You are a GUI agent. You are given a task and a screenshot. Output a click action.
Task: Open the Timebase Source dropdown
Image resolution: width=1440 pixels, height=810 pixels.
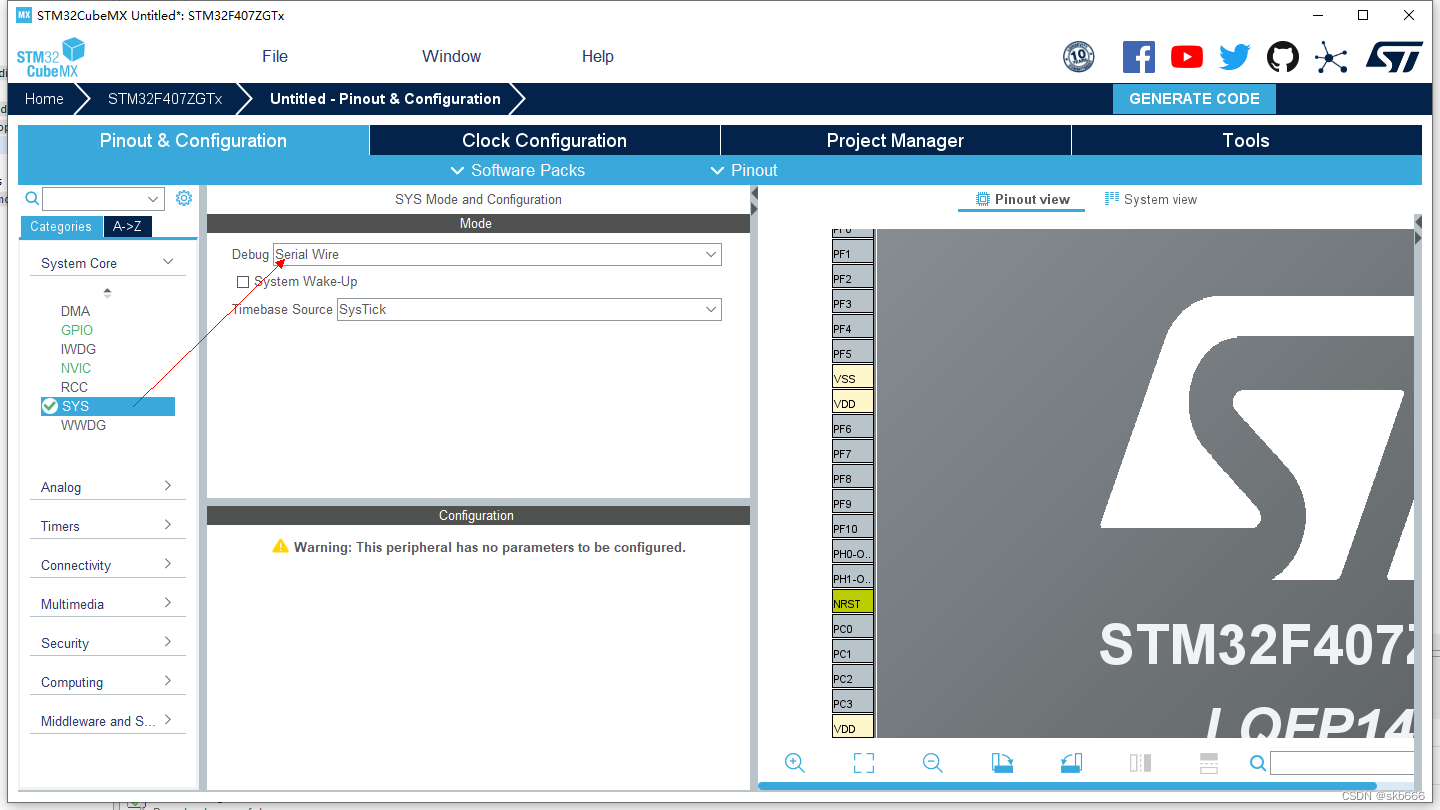(710, 309)
